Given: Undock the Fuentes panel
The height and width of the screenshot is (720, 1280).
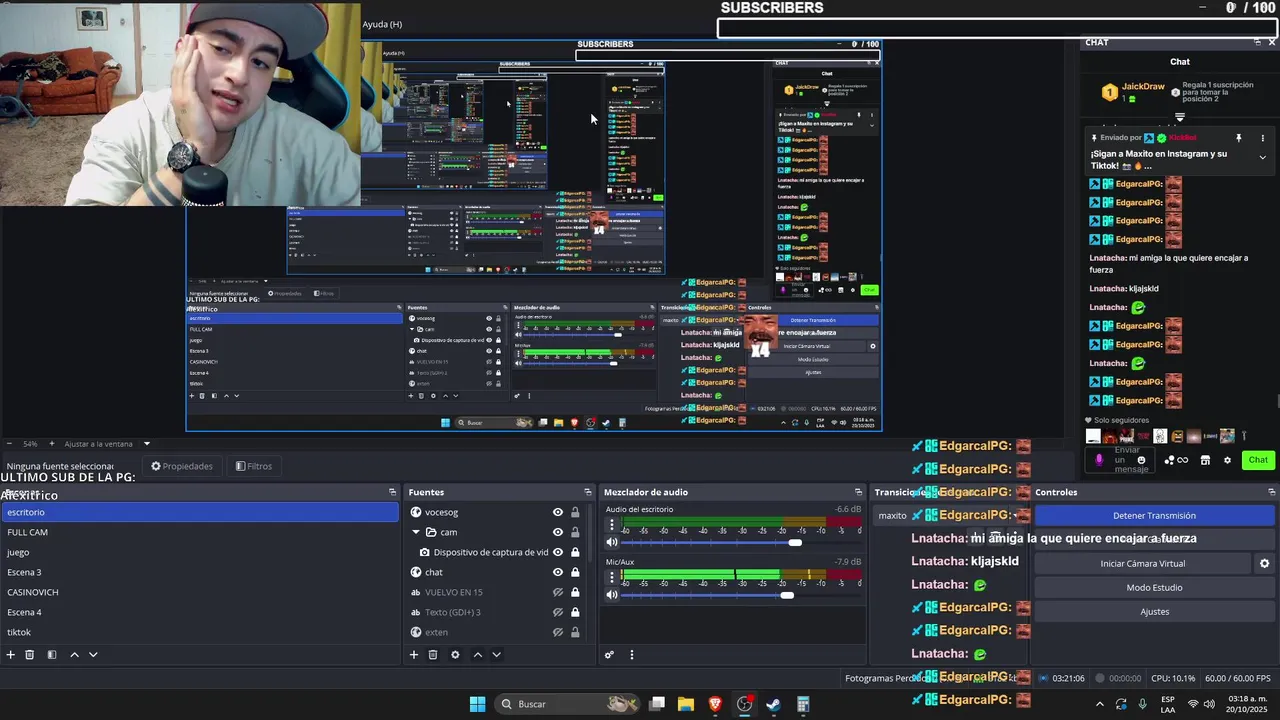Looking at the screenshot, I should (588, 492).
